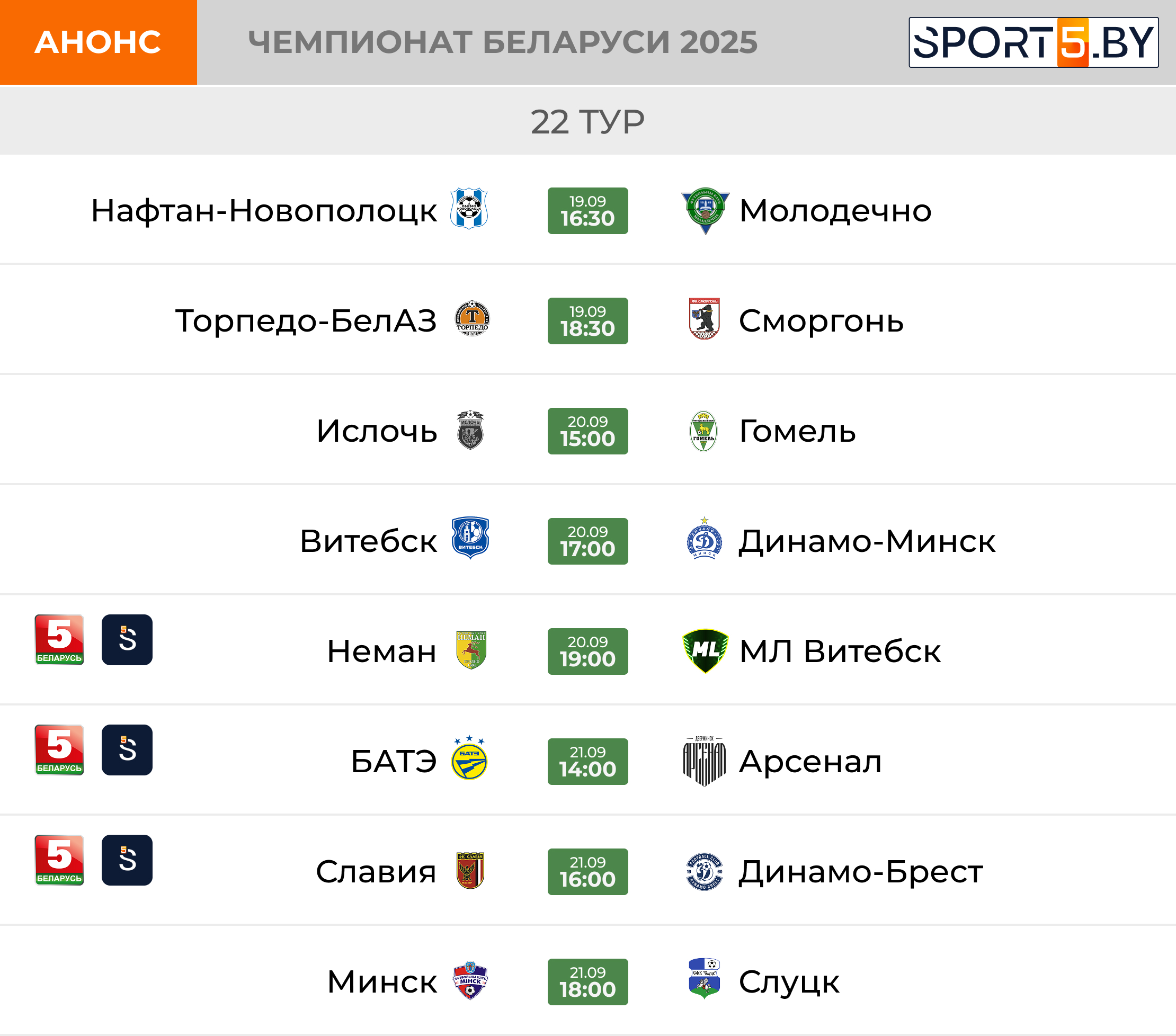Open the SPORT5.BY logo link
The image size is (1176, 1036).
click(x=1034, y=42)
